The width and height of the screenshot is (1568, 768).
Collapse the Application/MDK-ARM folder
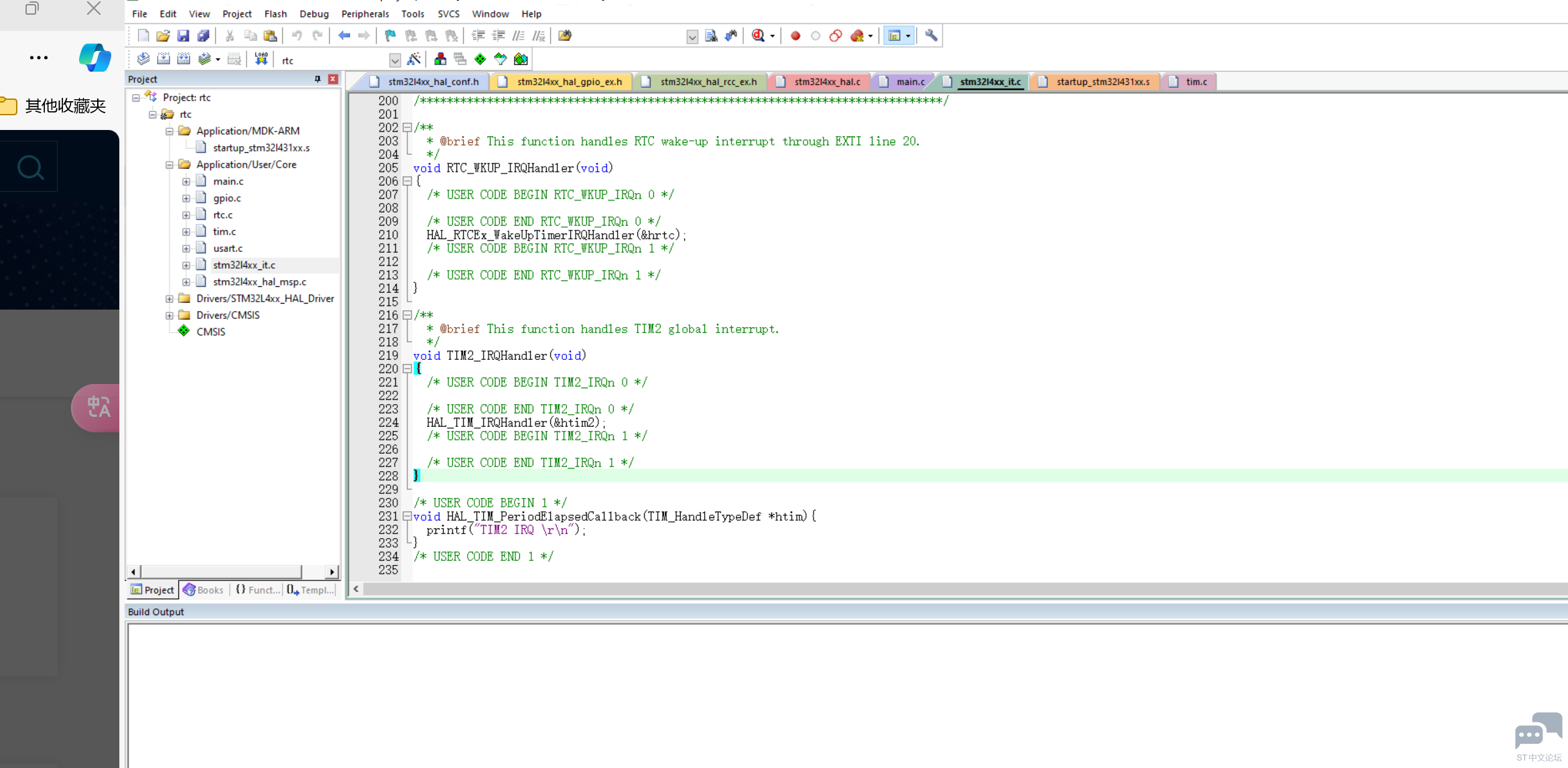click(170, 131)
